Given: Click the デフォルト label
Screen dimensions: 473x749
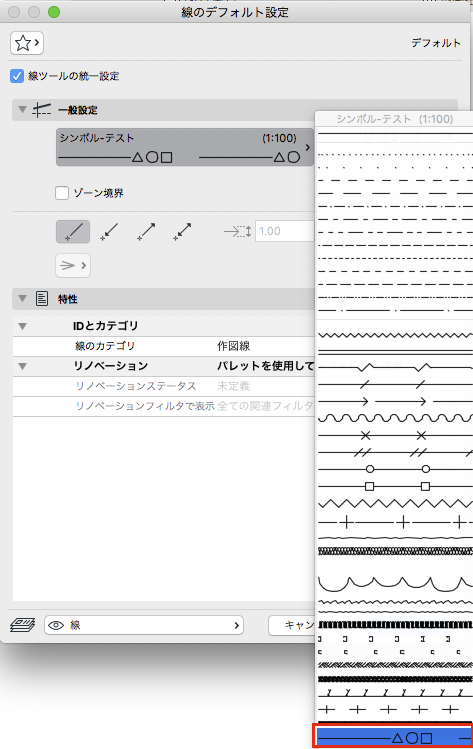Looking at the screenshot, I should click(x=436, y=43).
